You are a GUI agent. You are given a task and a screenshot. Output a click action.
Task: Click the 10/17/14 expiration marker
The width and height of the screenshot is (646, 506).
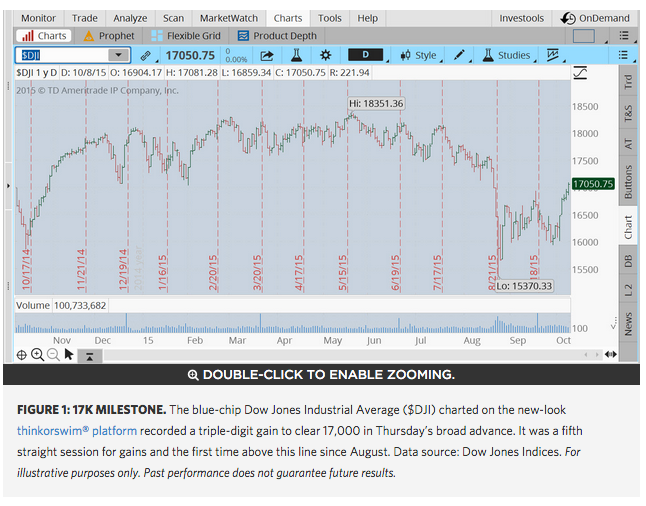[x=26, y=269]
